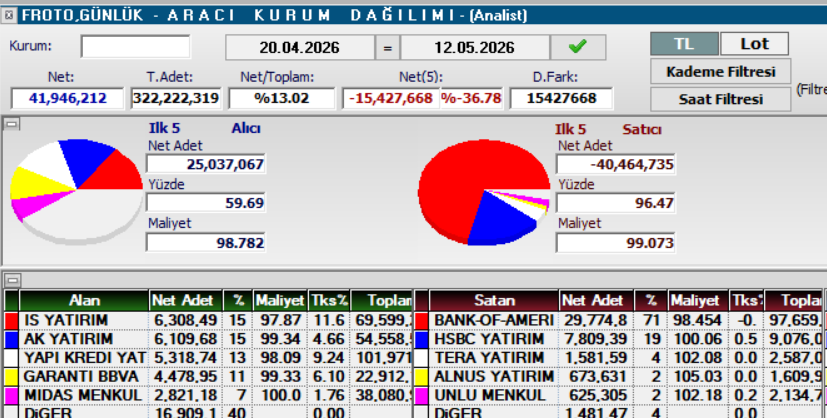Open Kademe Filtresi
This screenshot has width=827, height=418.
(720, 72)
